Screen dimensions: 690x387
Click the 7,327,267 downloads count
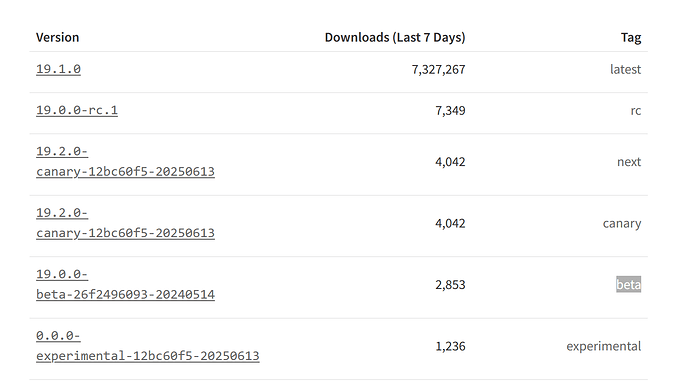click(438, 70)
